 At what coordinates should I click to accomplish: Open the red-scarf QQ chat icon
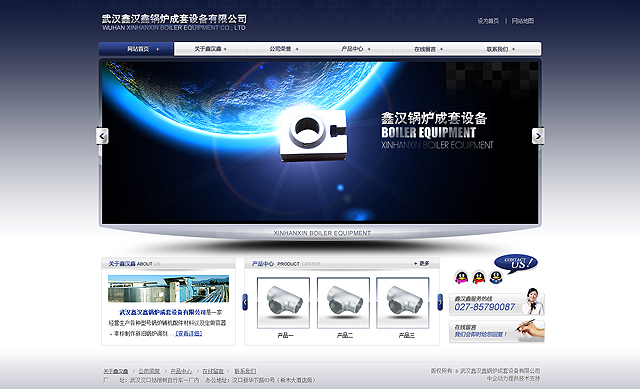click(x=479, y=277)
